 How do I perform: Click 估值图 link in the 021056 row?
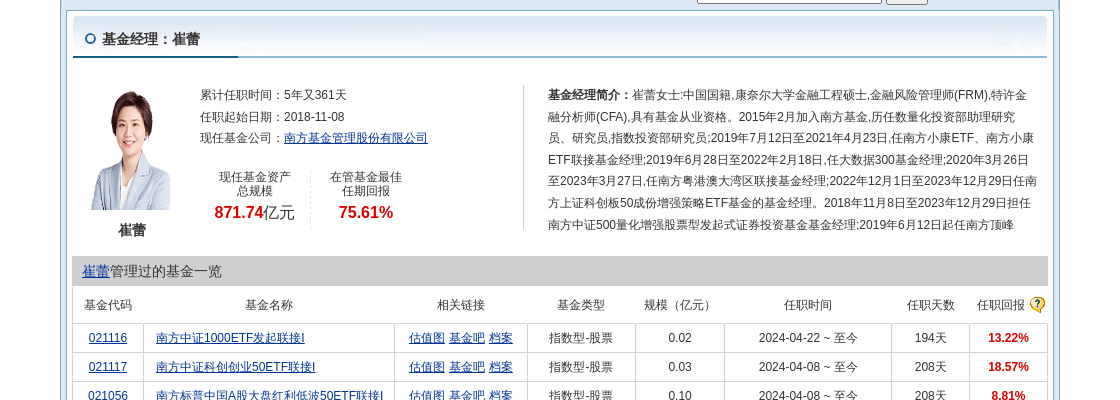click(x=426, y=395)
